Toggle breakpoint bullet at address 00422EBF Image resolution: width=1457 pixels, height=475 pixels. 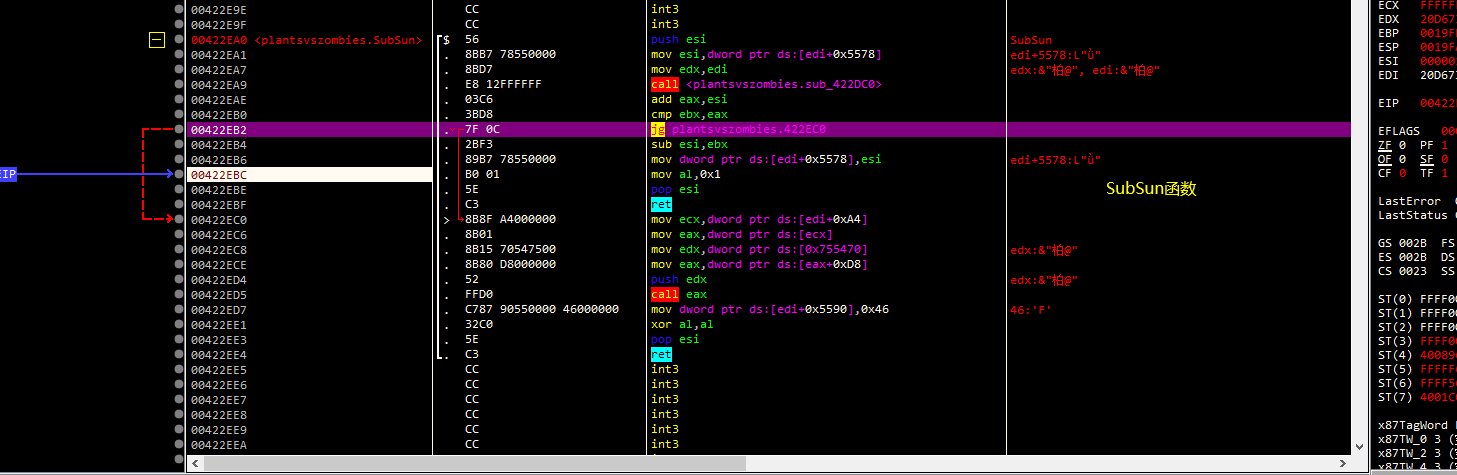coord(179,205)
